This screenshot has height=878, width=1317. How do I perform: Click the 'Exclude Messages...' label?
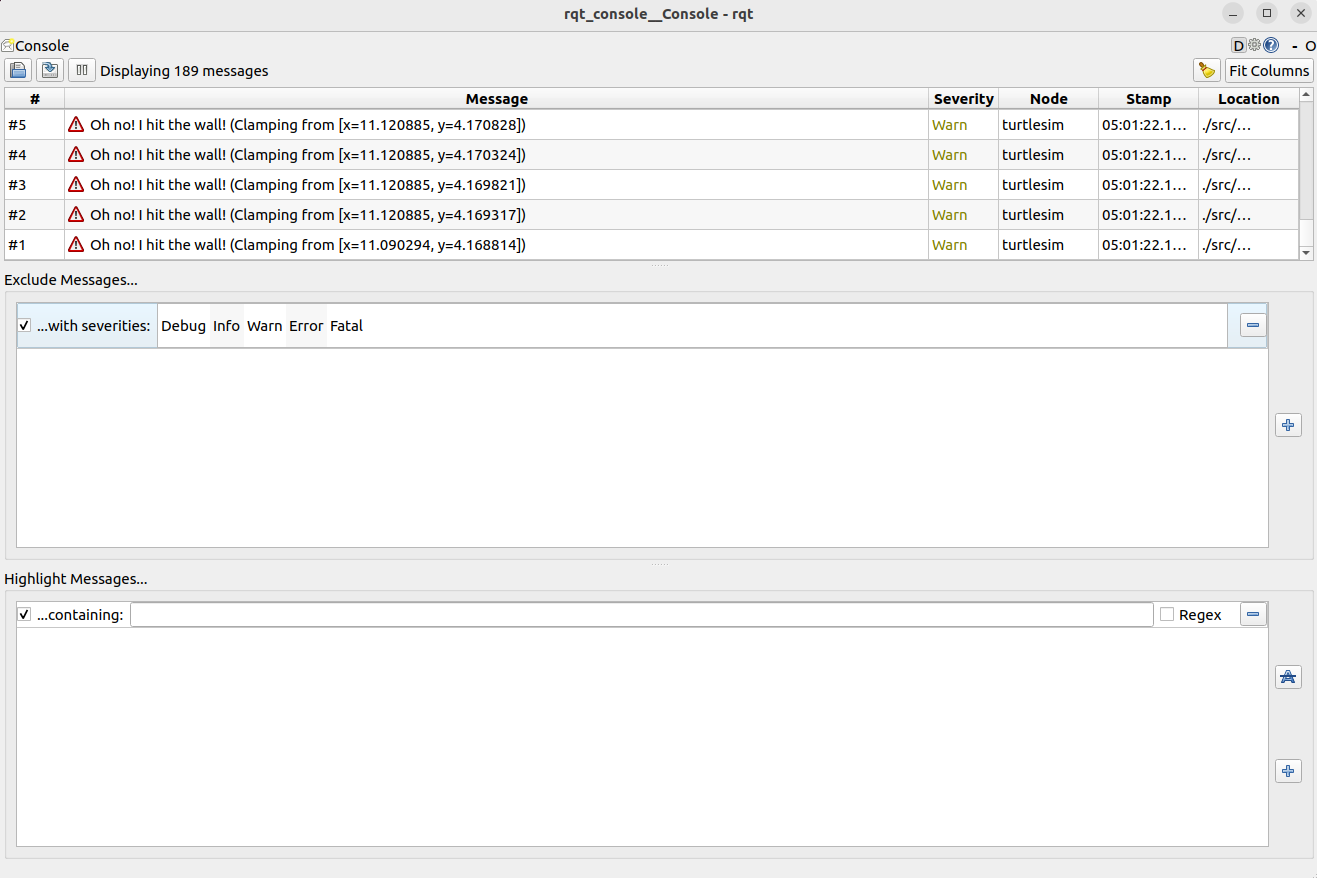click(x=71, y=280)
